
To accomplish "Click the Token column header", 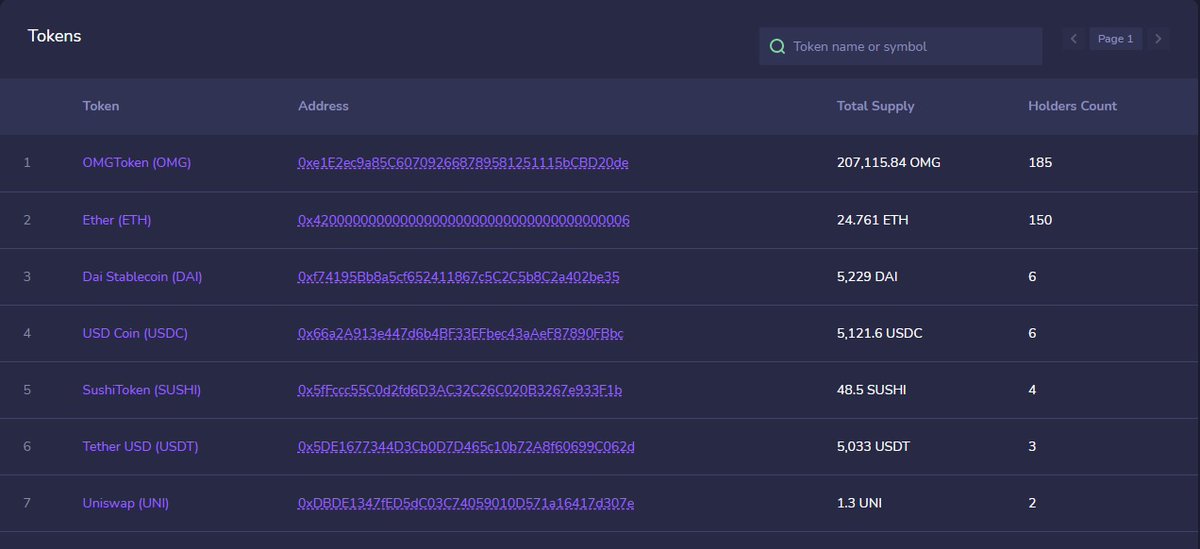I will [x=101, y=106].
